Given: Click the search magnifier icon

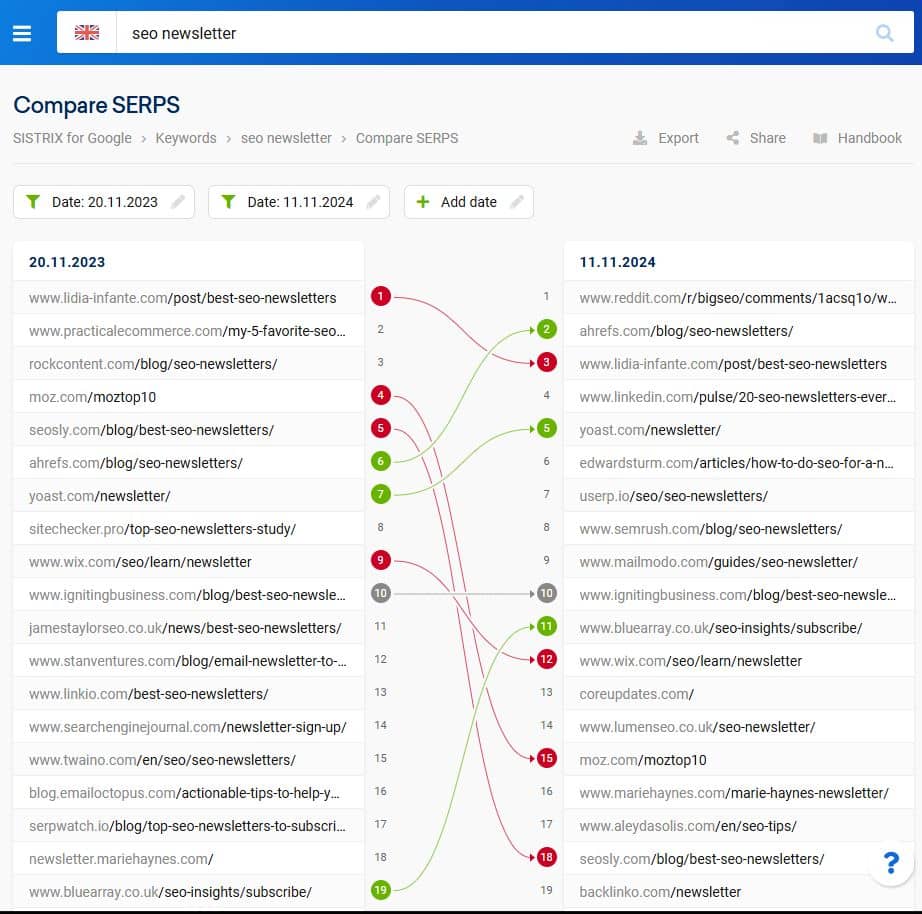Looking at the screenshot, I should pyautogui.click(x=884, y=33).
